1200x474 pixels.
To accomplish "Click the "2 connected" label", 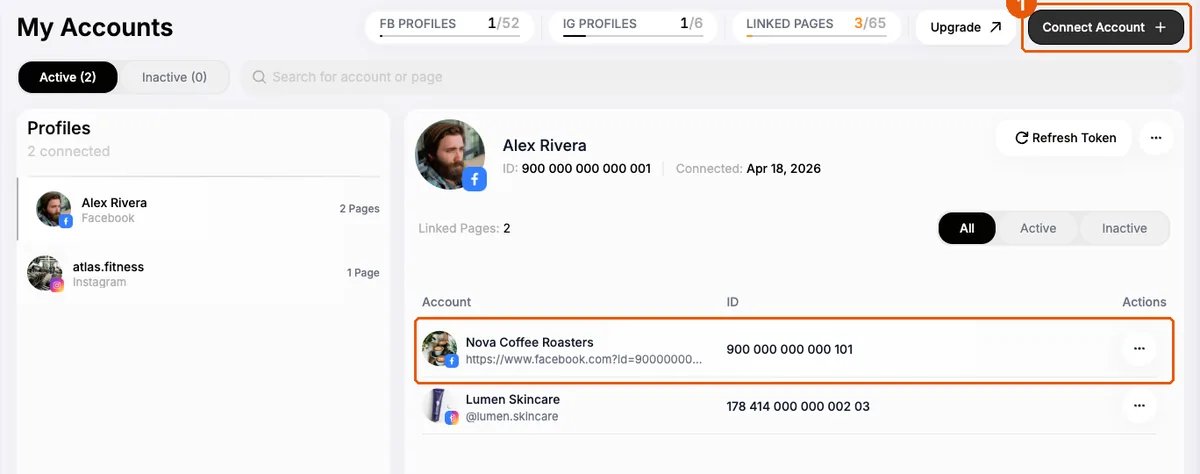I will [x=68, y=151].
